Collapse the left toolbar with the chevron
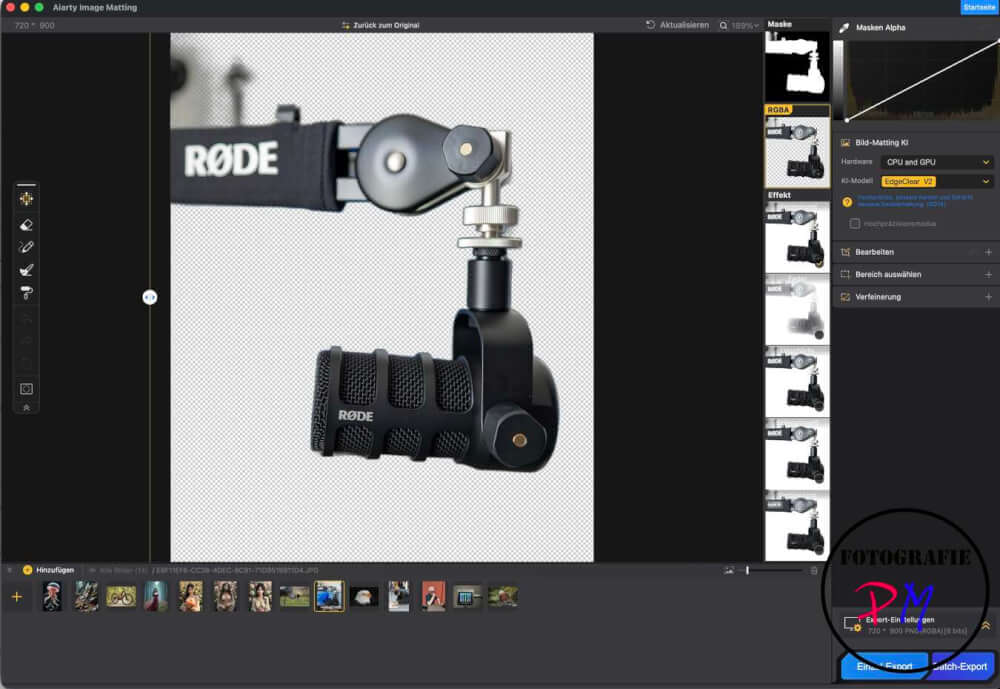Screen dimensions: 1000x689 pos(27,408)
